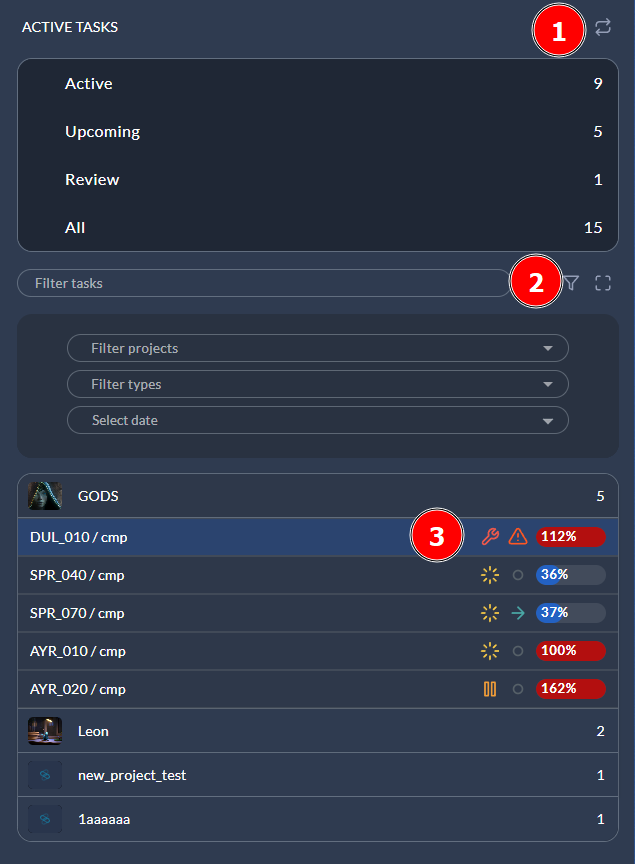635x864 pixels.
Task: Click the yellow spinner icon on SPR_040
Action: click(489, 575)
